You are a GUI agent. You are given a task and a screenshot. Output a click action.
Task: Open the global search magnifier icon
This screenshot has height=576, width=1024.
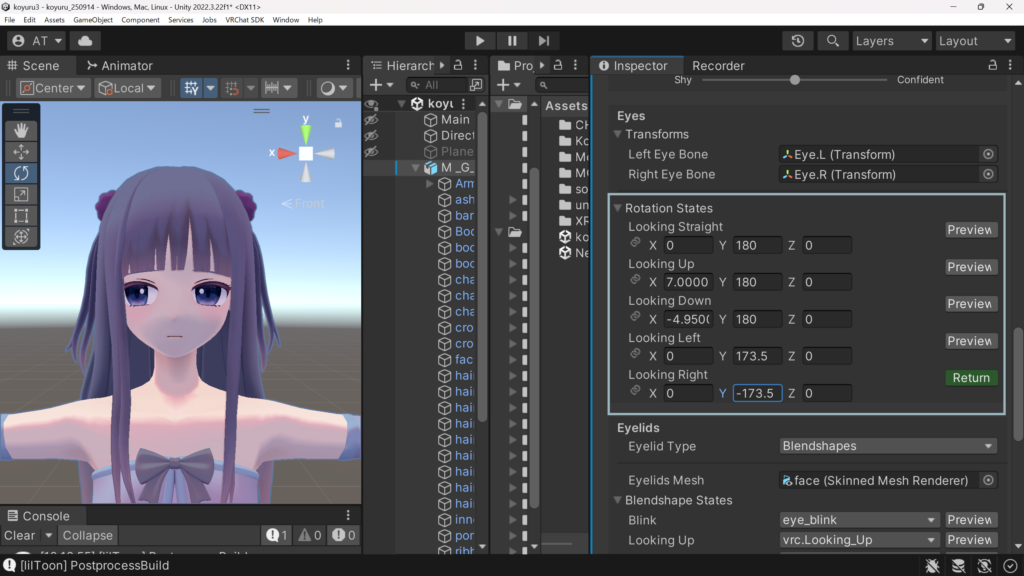click(833, 41)
